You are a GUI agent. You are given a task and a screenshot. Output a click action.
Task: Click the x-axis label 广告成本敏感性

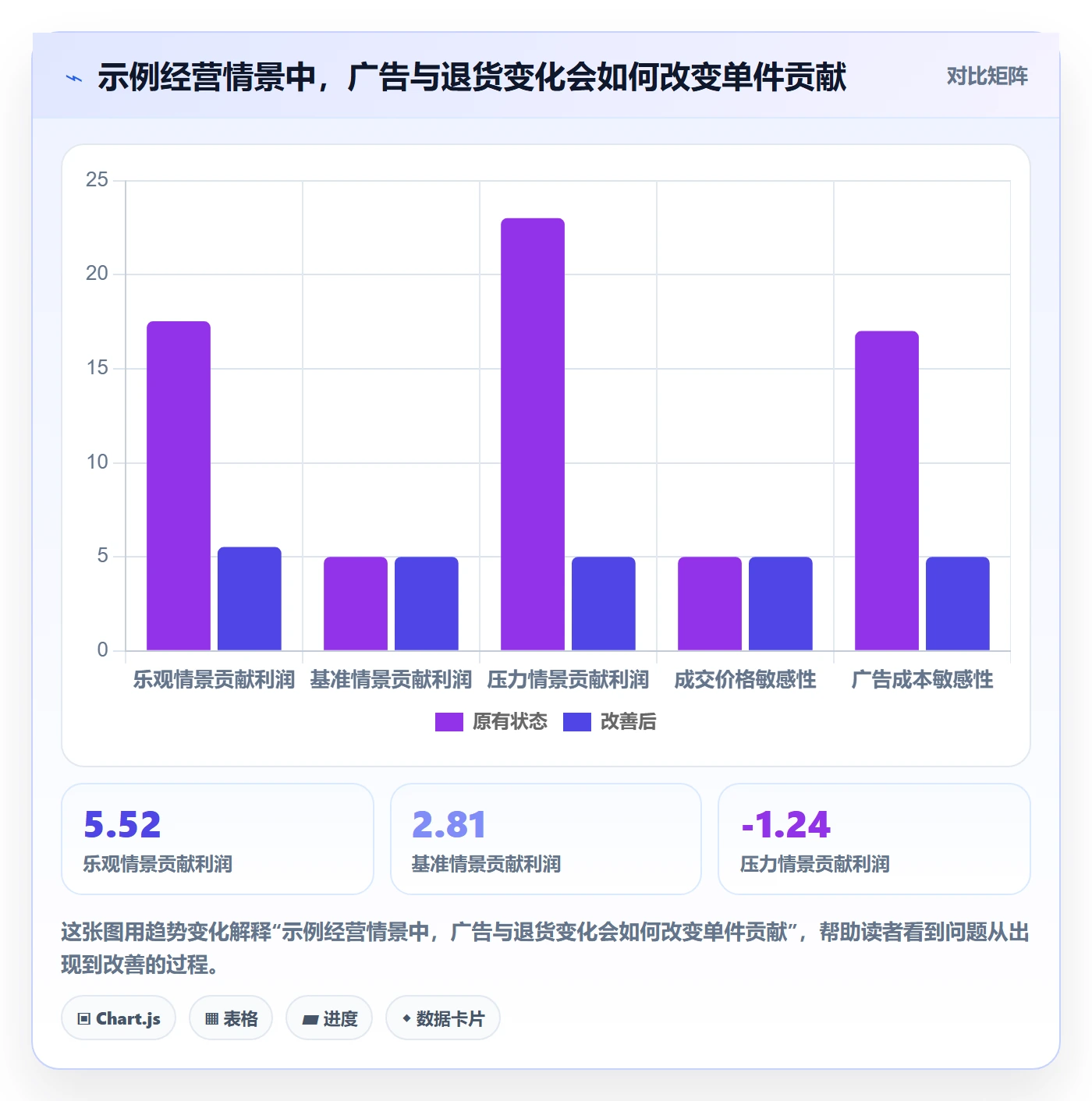(922, 680)
